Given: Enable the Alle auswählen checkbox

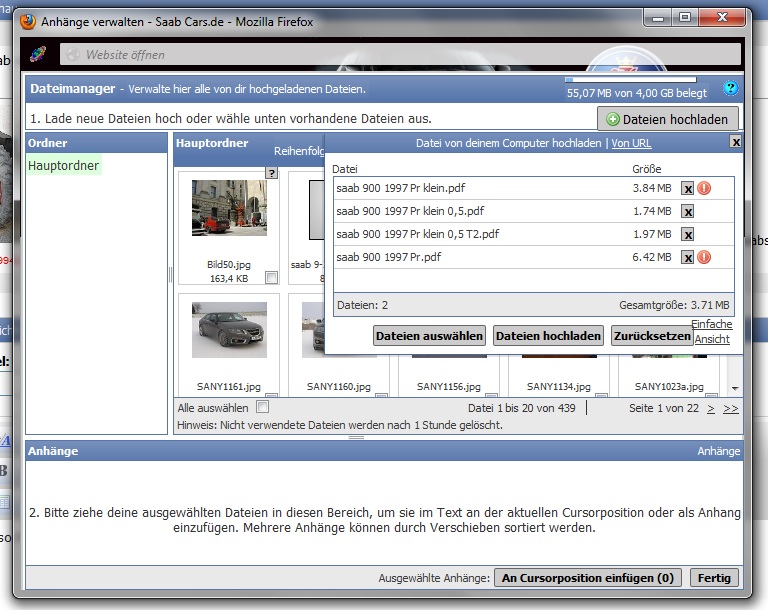Looking at the screenshot, I should pyautogui.click(x=263, y=407).
